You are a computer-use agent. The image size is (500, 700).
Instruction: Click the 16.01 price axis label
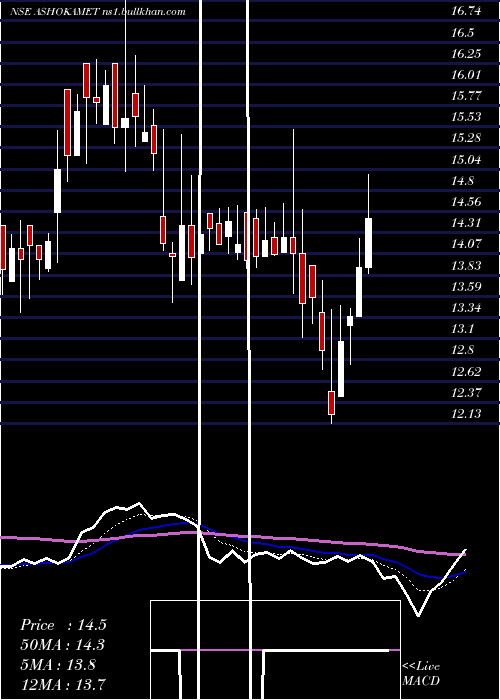(x=466, y=75)
